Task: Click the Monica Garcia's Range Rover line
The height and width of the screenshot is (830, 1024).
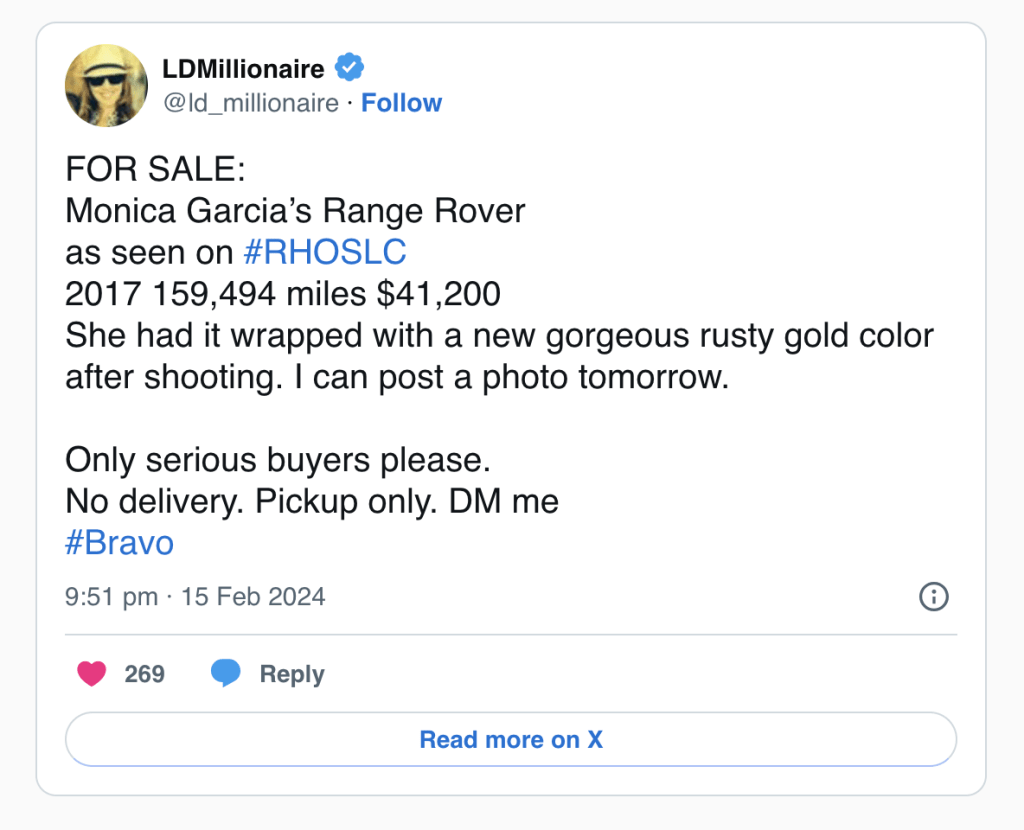Action: coord(295,210)
